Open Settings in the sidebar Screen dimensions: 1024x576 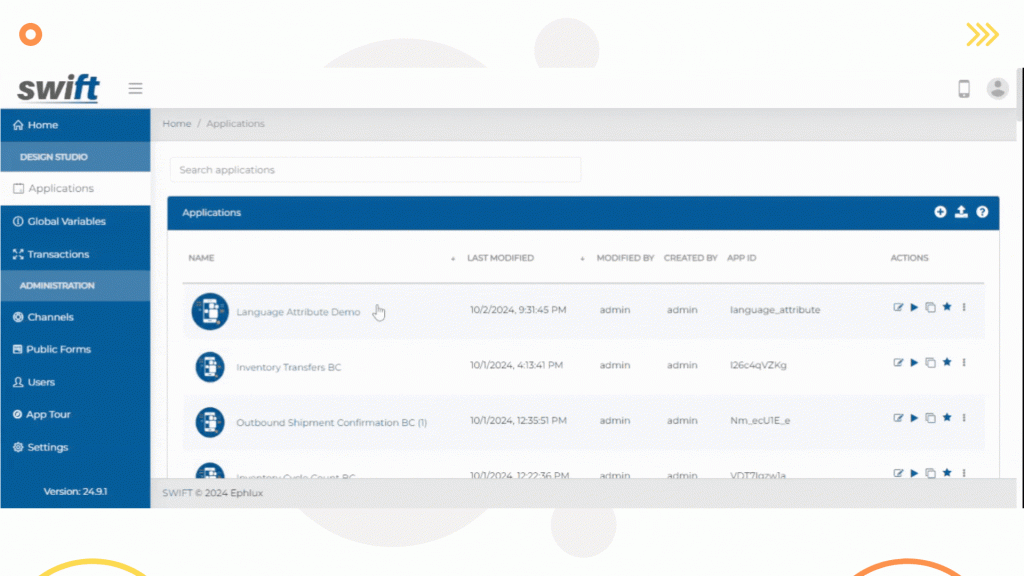pyautogui.click(x=75, y=447)
